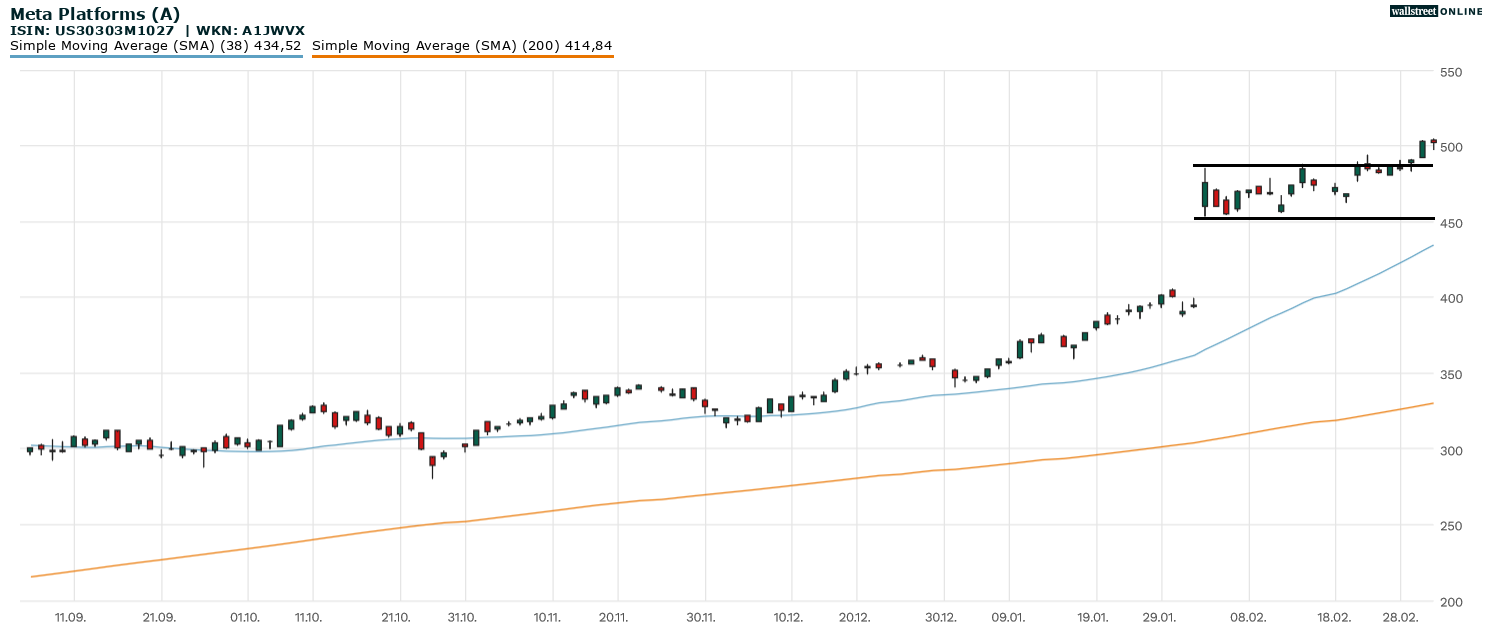
Task: Click the blue SMA 38 legend line
Action: click(x=155, y=57)
